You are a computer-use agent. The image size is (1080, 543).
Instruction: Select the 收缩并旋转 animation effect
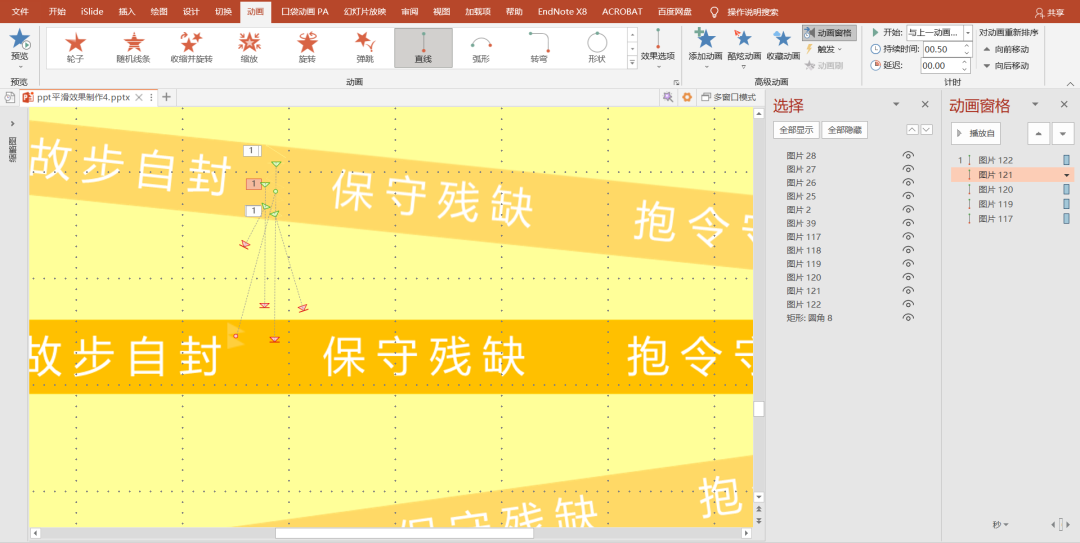[x=191, y=48]
